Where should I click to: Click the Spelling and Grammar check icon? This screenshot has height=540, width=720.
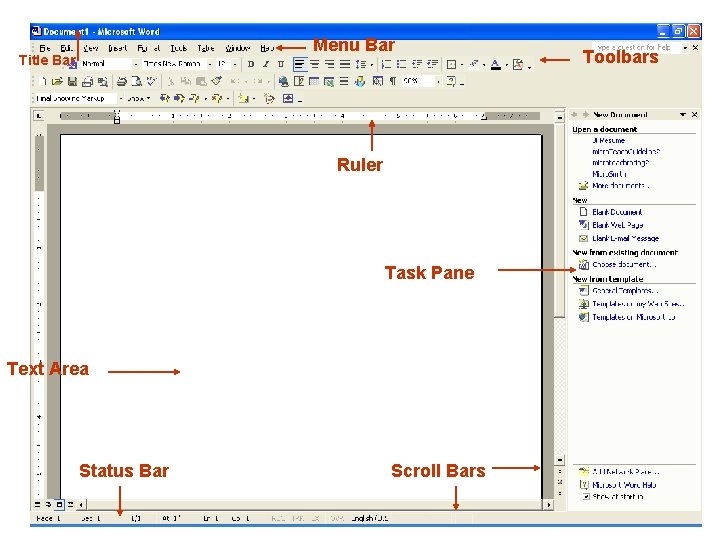pyautogui.click(x=151, y=81)
